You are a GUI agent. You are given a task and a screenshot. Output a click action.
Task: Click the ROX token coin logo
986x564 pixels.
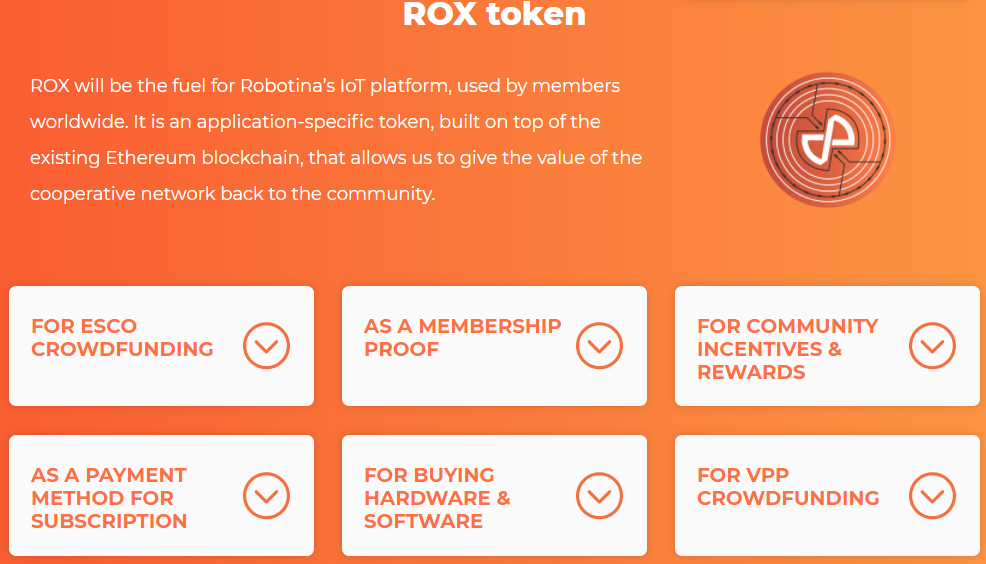[826, 140]
